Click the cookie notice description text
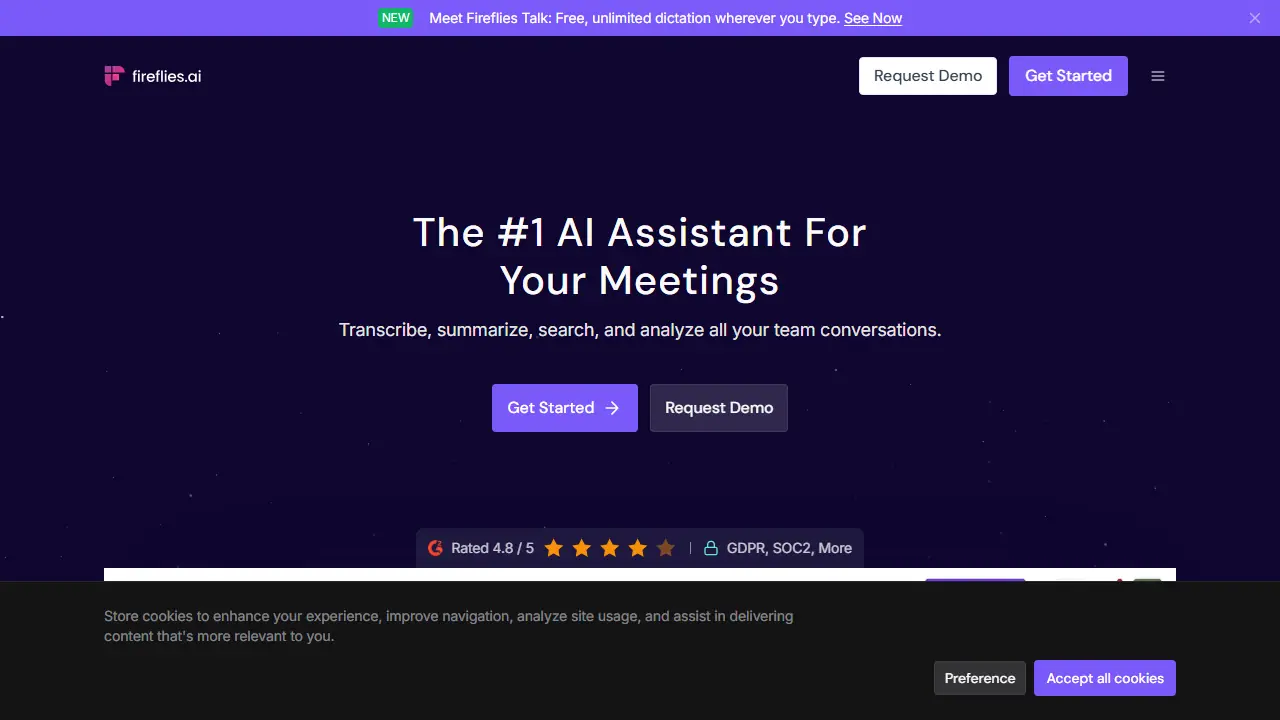The height and width of the screenshot is (720, 1280). (449, 626)
